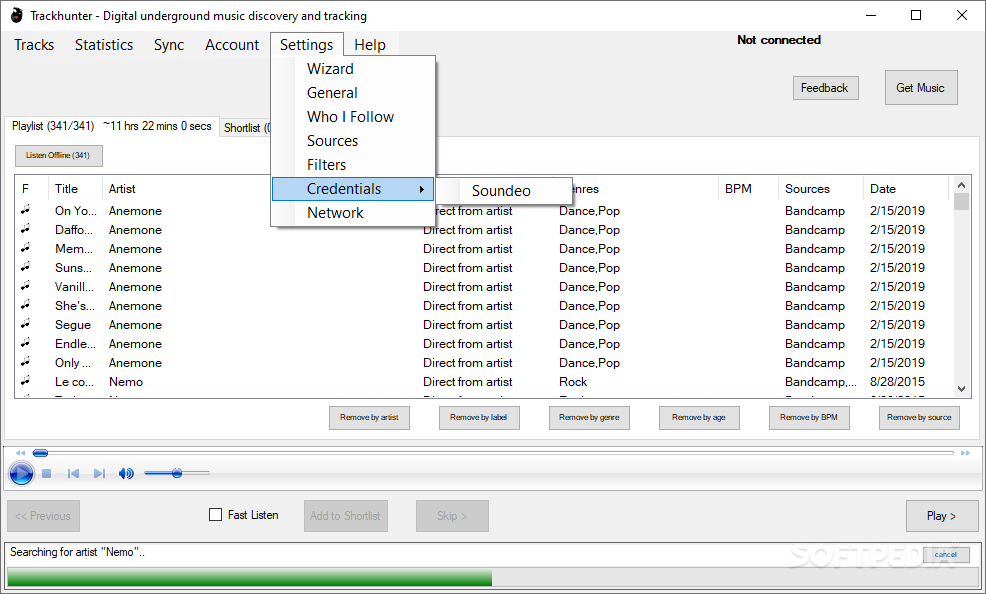Click the 'Rock' genre cell

(x=573, y=382)
